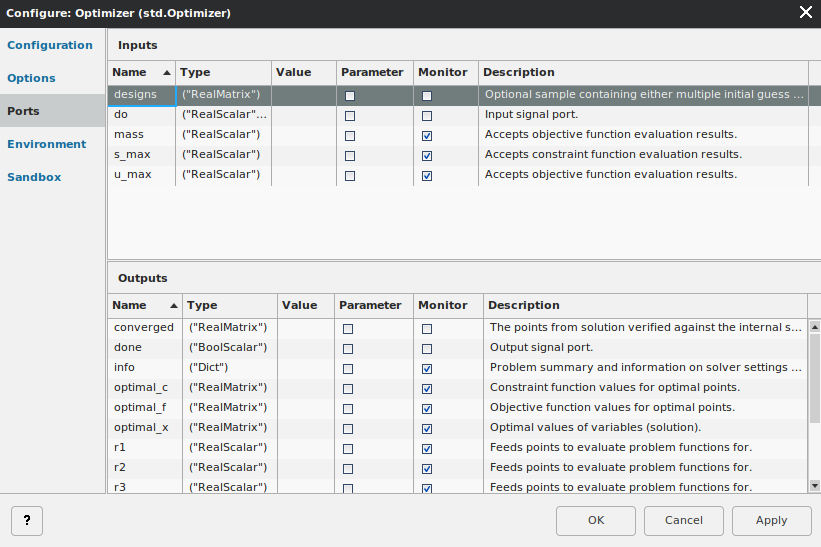Click the OK button
The image size is (821, 547).
596,520
